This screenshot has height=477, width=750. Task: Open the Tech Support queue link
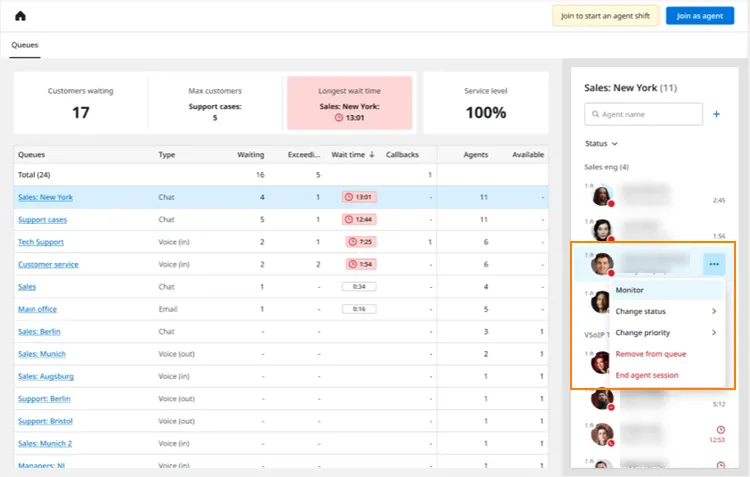pyautogui.click(x=41, y=242)
